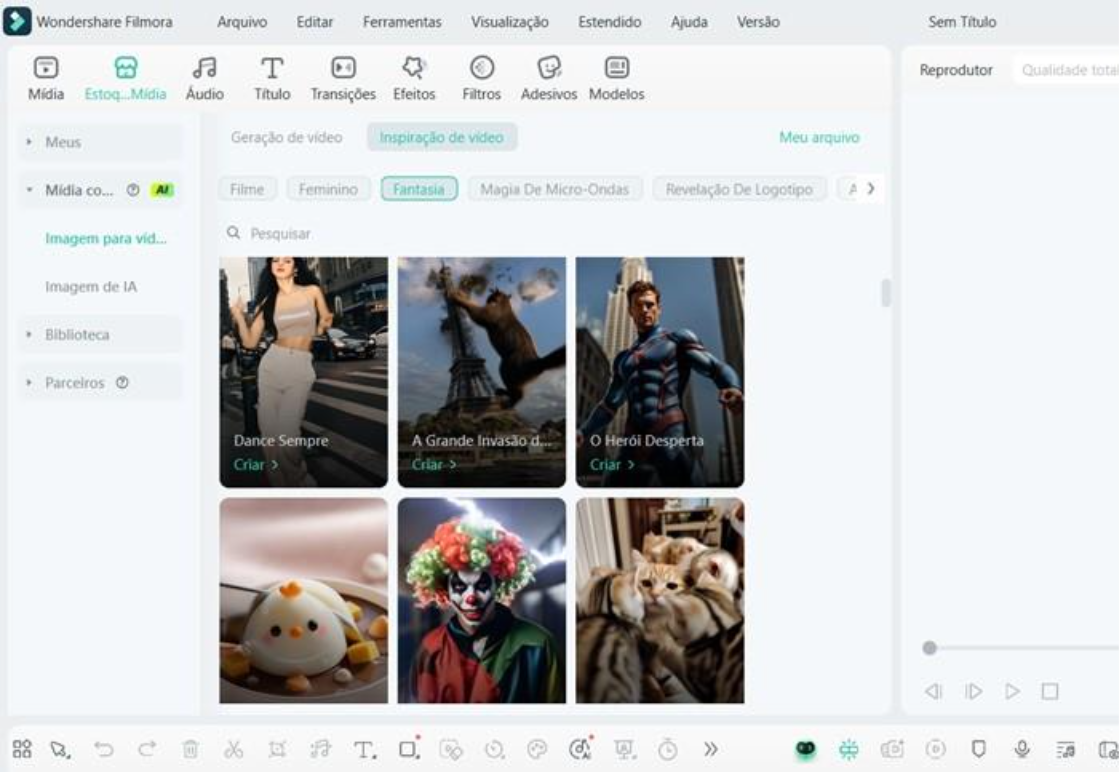Open the Título text library
The height and width of the screenshot is (772, 1120).
click(271, 79)
